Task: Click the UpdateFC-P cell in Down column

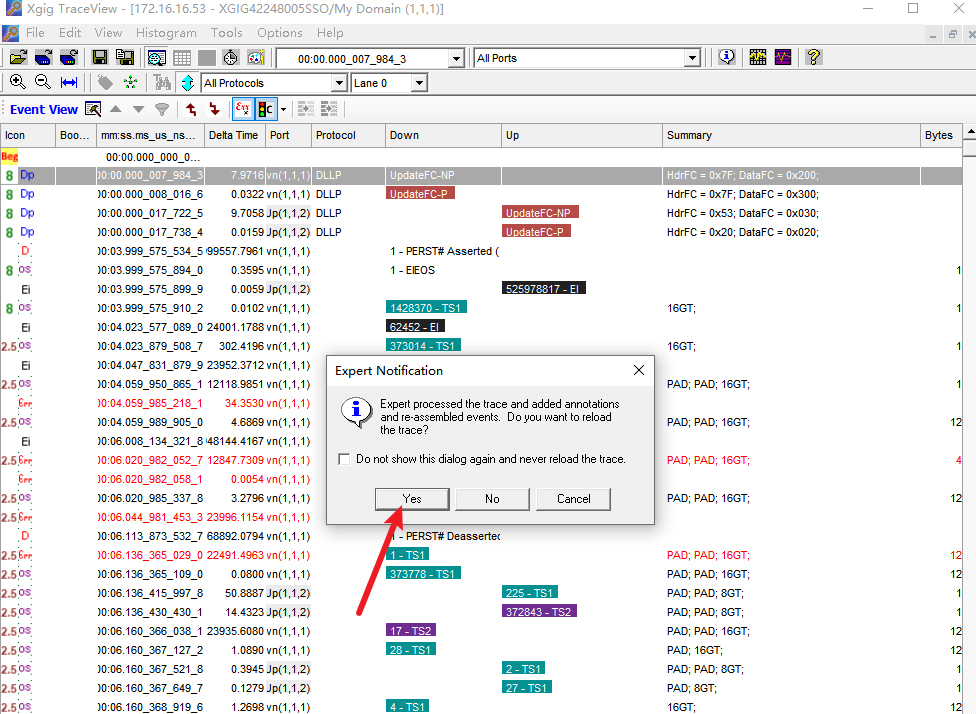Action: tap(420, 194)
